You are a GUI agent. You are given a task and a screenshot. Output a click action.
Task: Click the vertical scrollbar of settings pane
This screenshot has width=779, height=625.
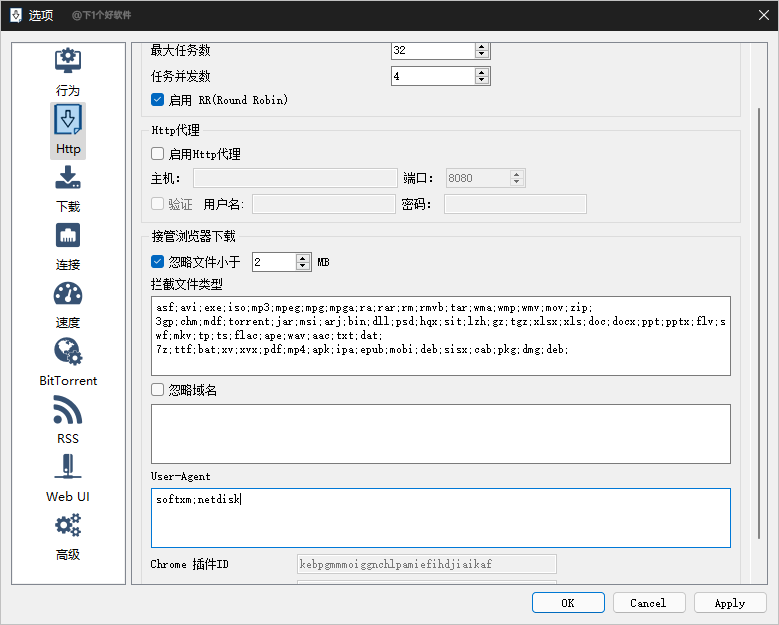pos(759,323)
